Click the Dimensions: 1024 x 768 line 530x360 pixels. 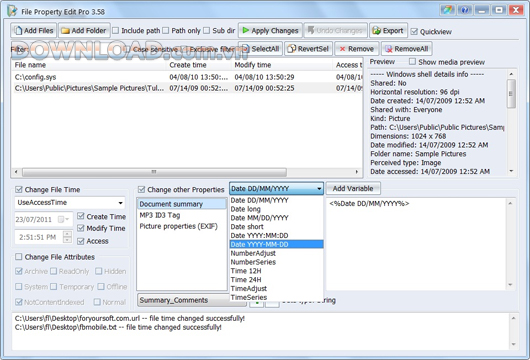click(408, 136)
